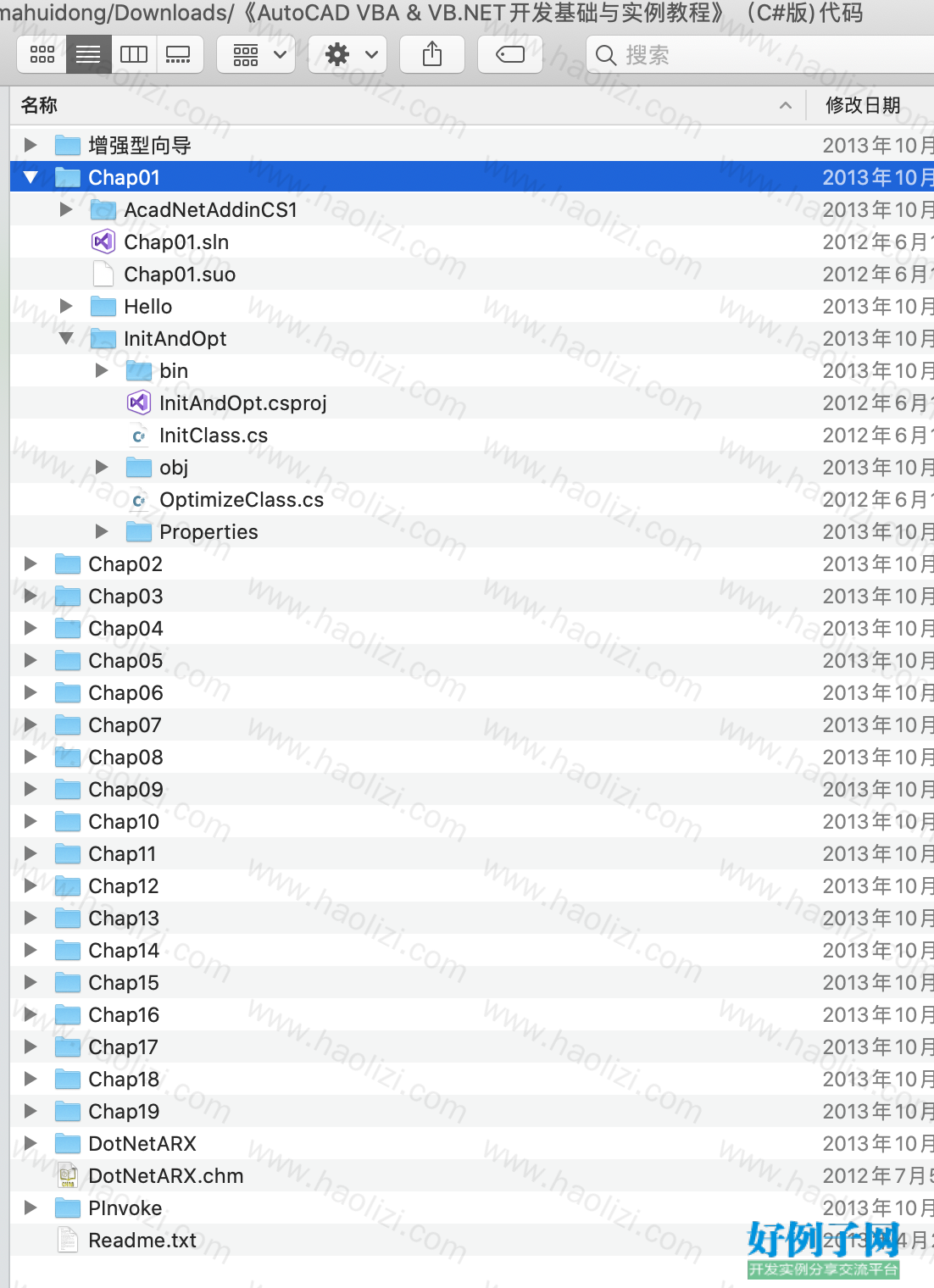Switch to column view mode

(134, 55)
